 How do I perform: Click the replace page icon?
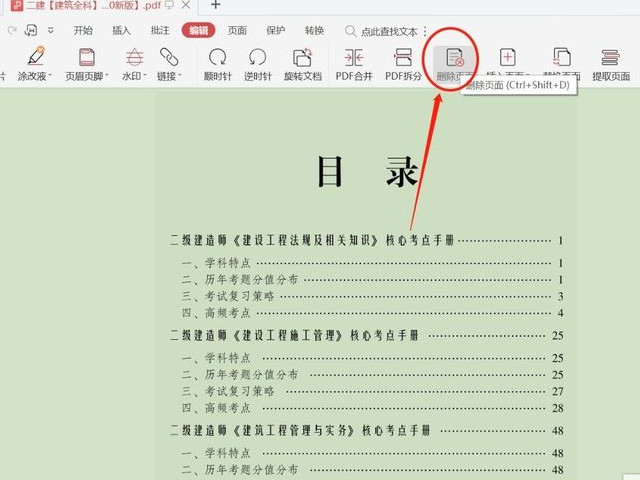coord(562,57)
